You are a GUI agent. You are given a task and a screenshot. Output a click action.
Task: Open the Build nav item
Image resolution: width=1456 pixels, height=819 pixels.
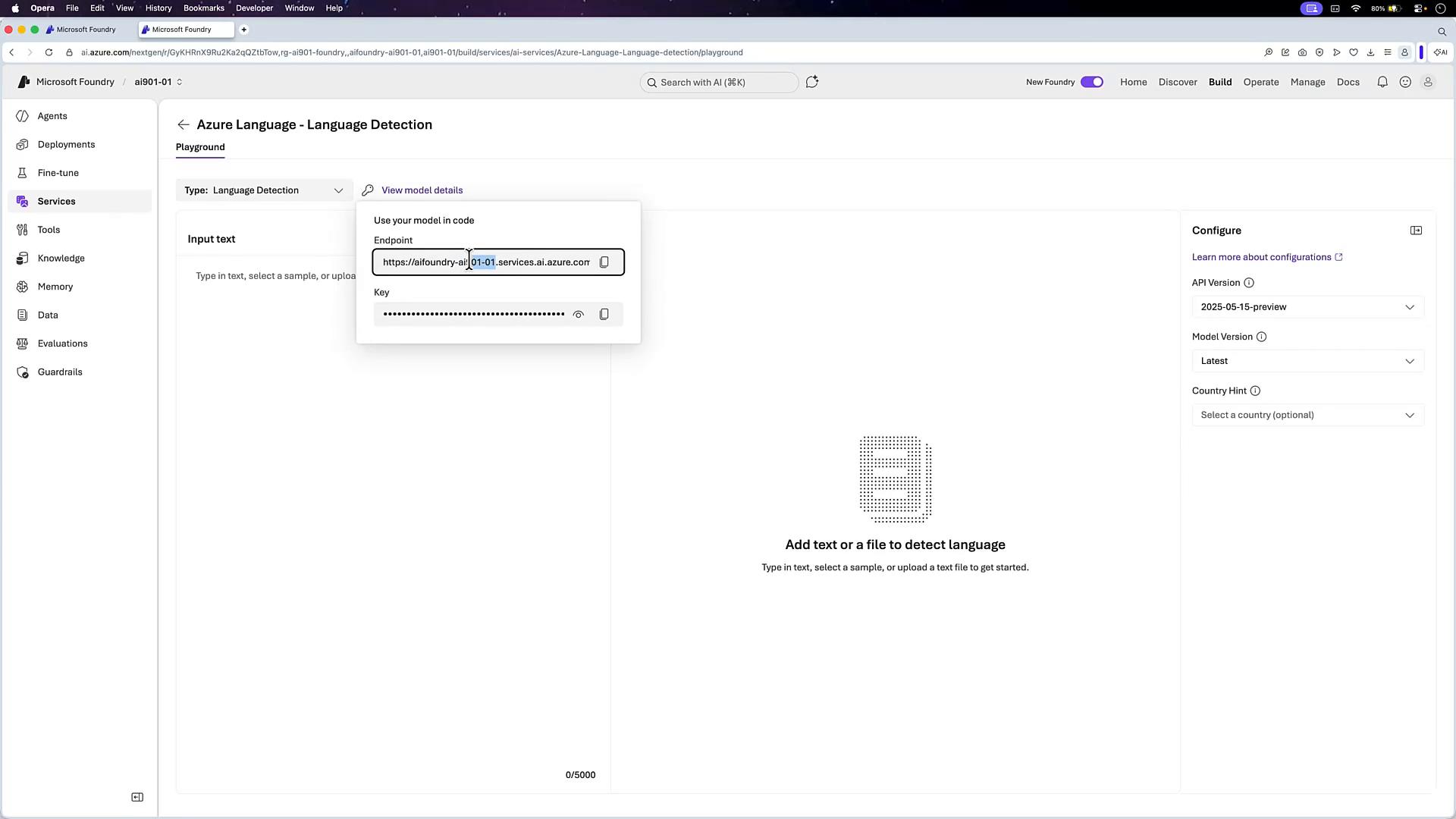pos(1220,82)
